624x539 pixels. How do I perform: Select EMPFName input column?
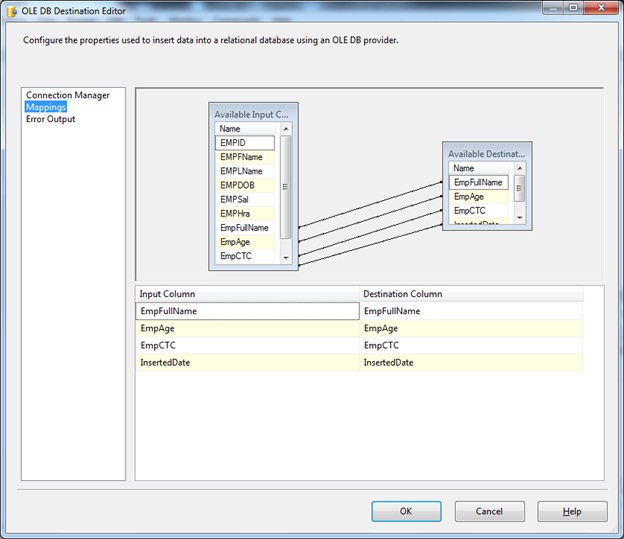point(245,157)
